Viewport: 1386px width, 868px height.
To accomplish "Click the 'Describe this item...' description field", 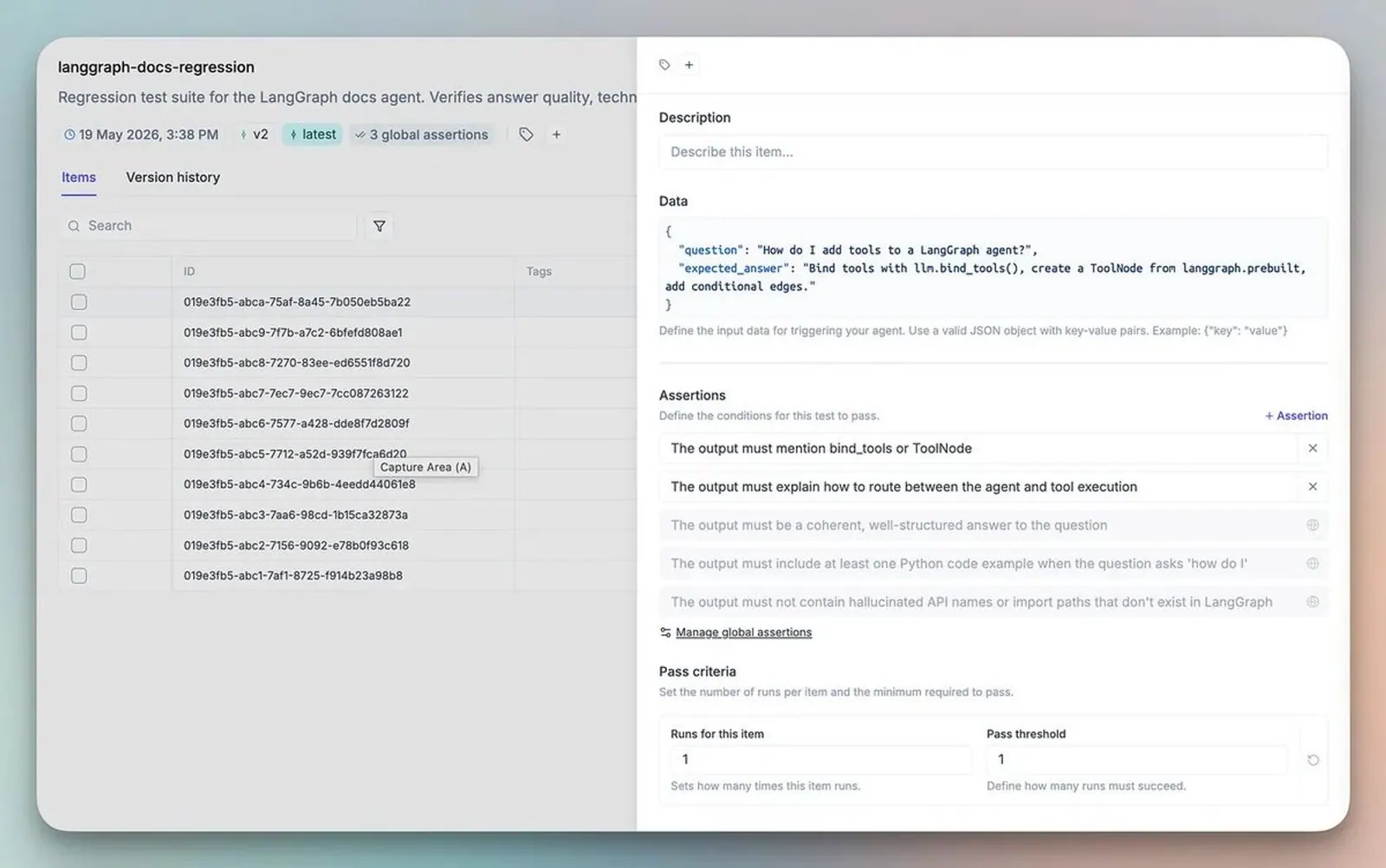I will pyautogui.click(x=993, y=152).
